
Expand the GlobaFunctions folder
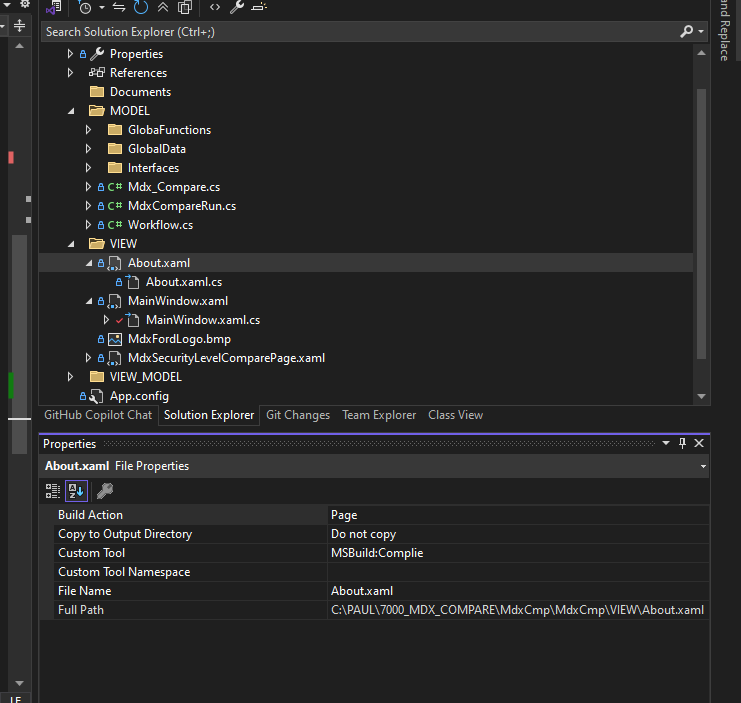[x=88, y=130]
